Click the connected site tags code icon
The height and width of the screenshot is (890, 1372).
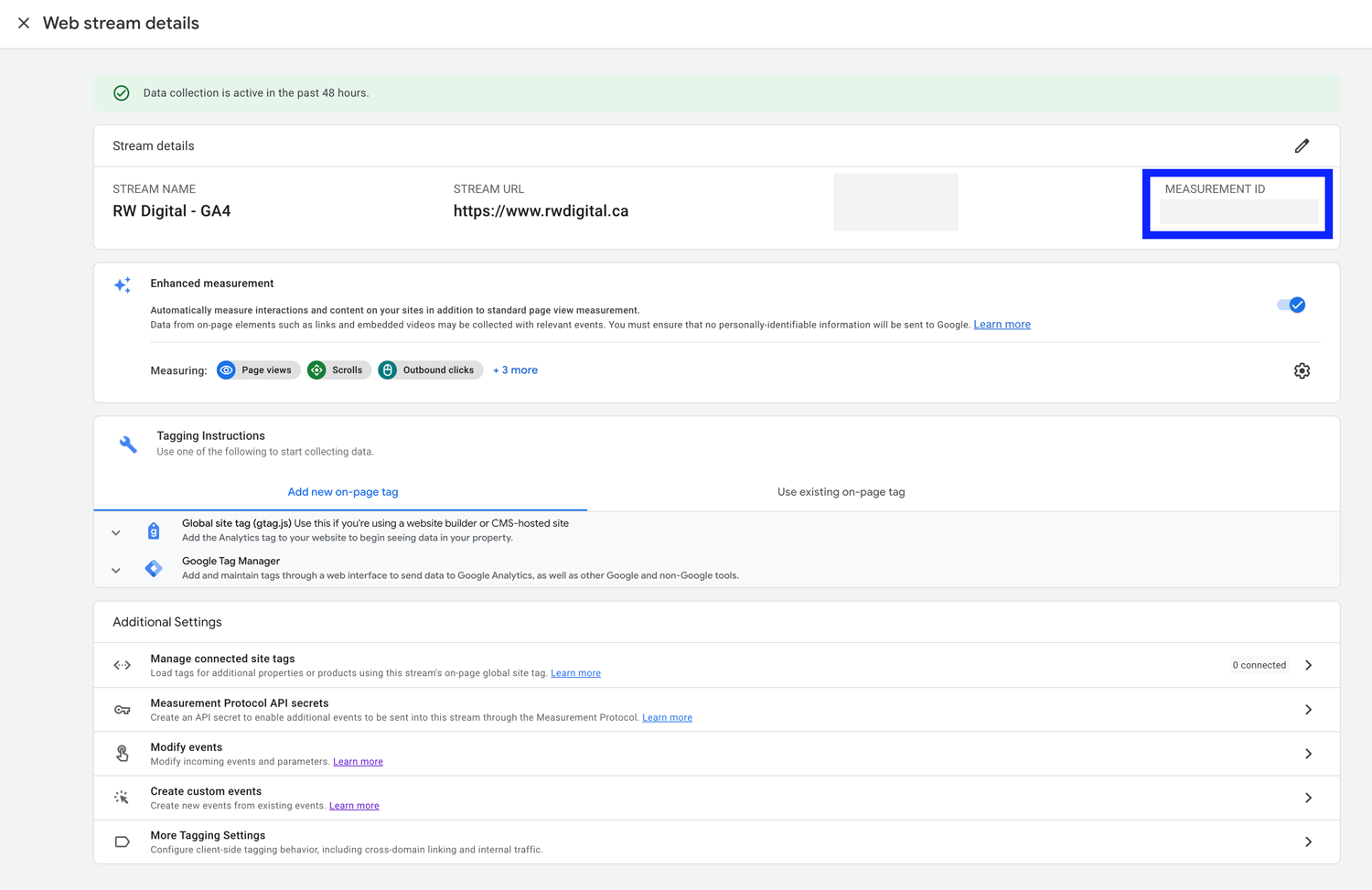coord(123,666)
